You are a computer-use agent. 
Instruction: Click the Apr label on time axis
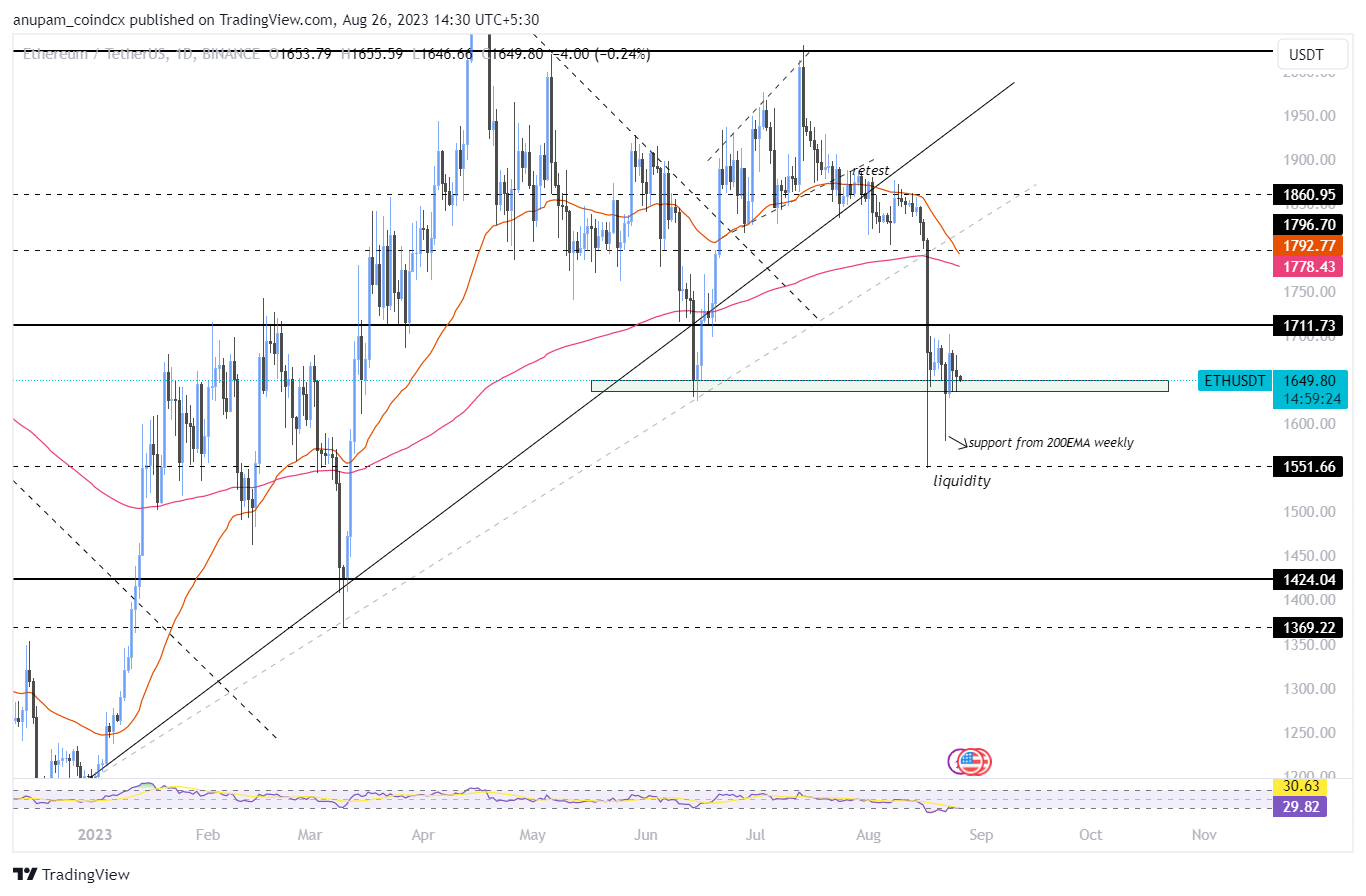tap(423, 835)
